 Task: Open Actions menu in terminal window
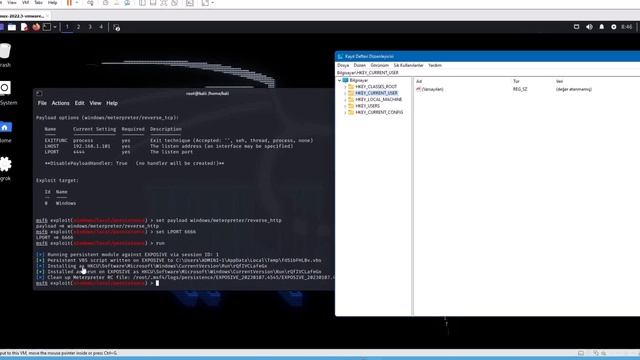(60, 103)
